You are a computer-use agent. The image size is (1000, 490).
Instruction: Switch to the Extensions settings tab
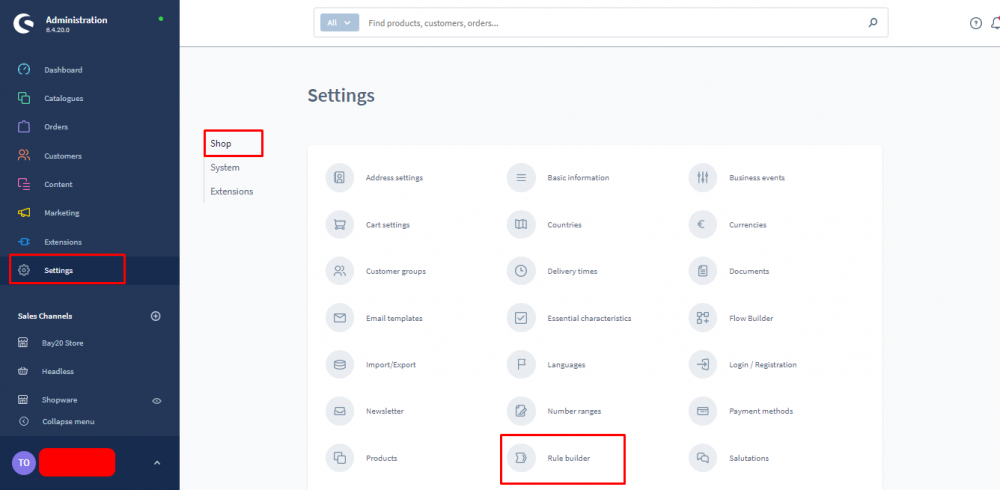coord(231,191)
